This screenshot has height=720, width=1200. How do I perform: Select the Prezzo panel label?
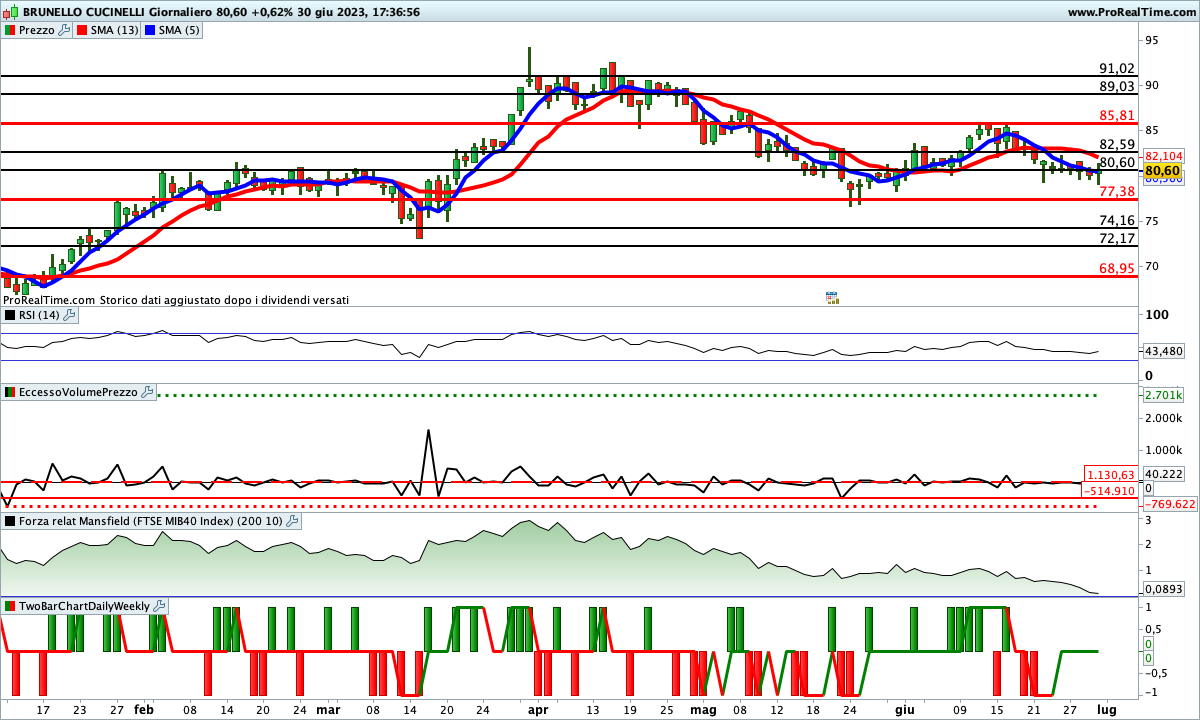(x=37, y=30)
